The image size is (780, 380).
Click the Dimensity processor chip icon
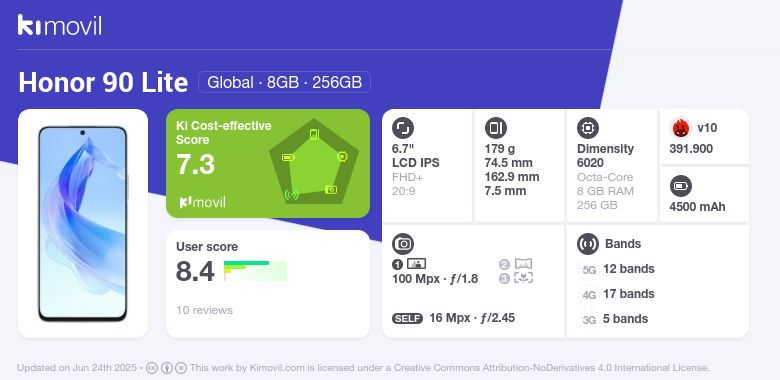click(x=587, y=128)
